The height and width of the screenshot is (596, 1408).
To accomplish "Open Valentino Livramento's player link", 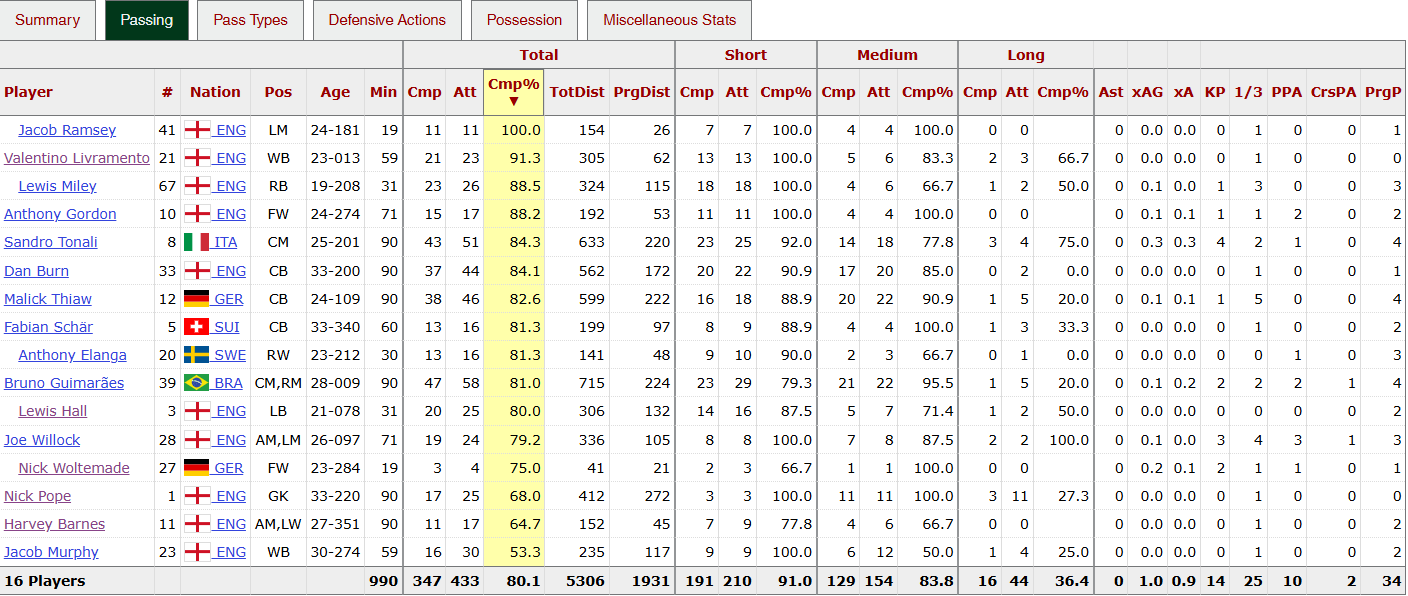I will coord(77,158).
